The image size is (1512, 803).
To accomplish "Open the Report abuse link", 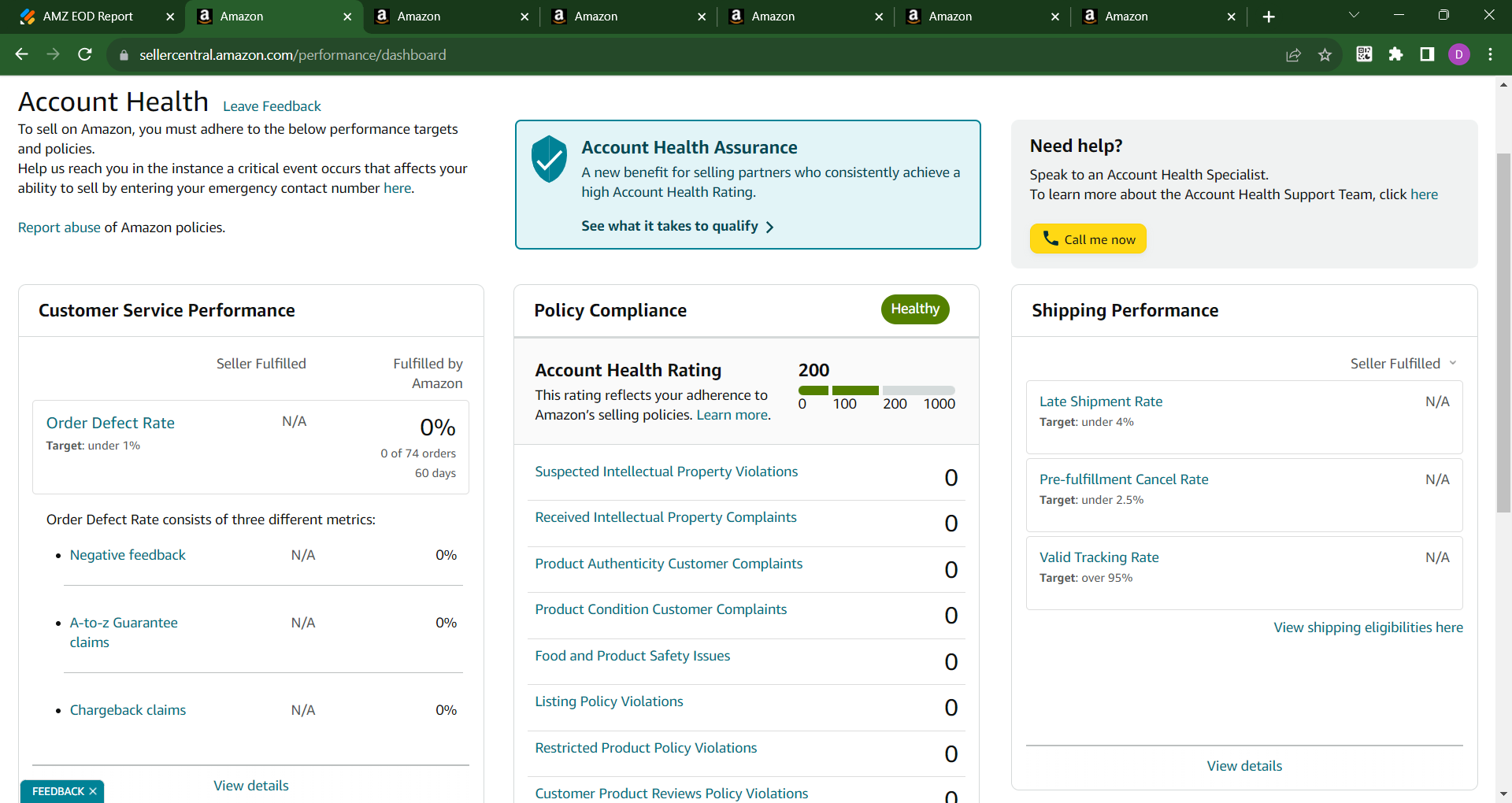I will (59, 228).
